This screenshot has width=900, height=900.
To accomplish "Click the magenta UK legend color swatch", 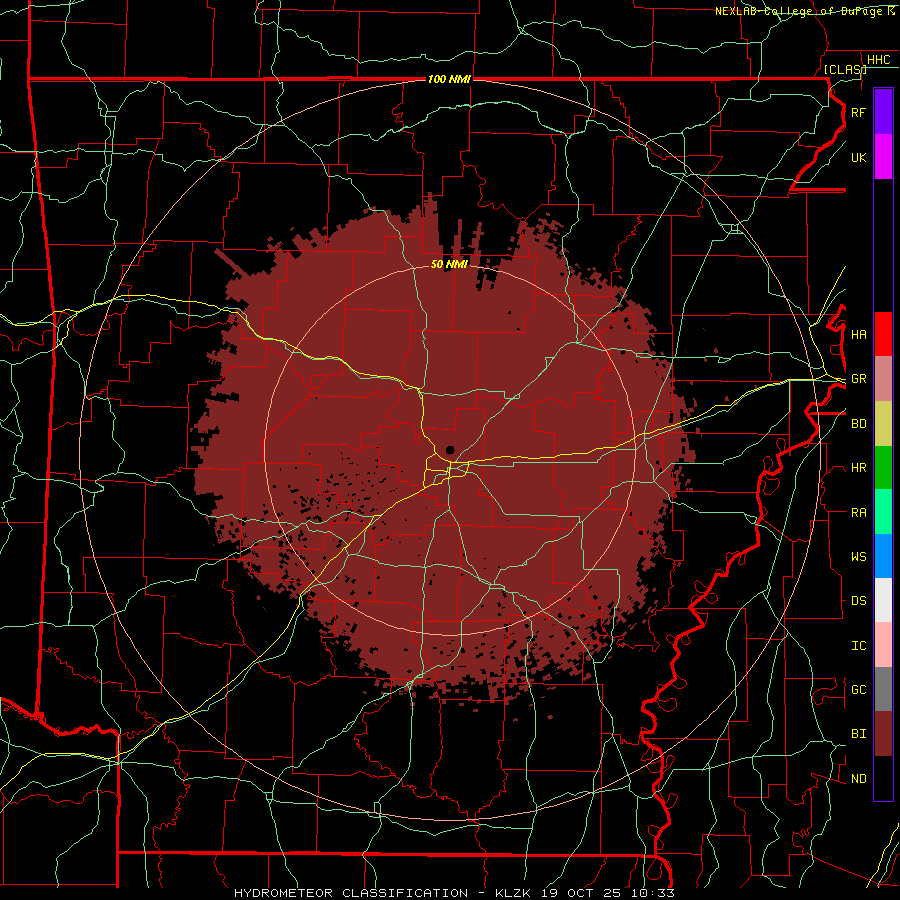I will 883,157.
